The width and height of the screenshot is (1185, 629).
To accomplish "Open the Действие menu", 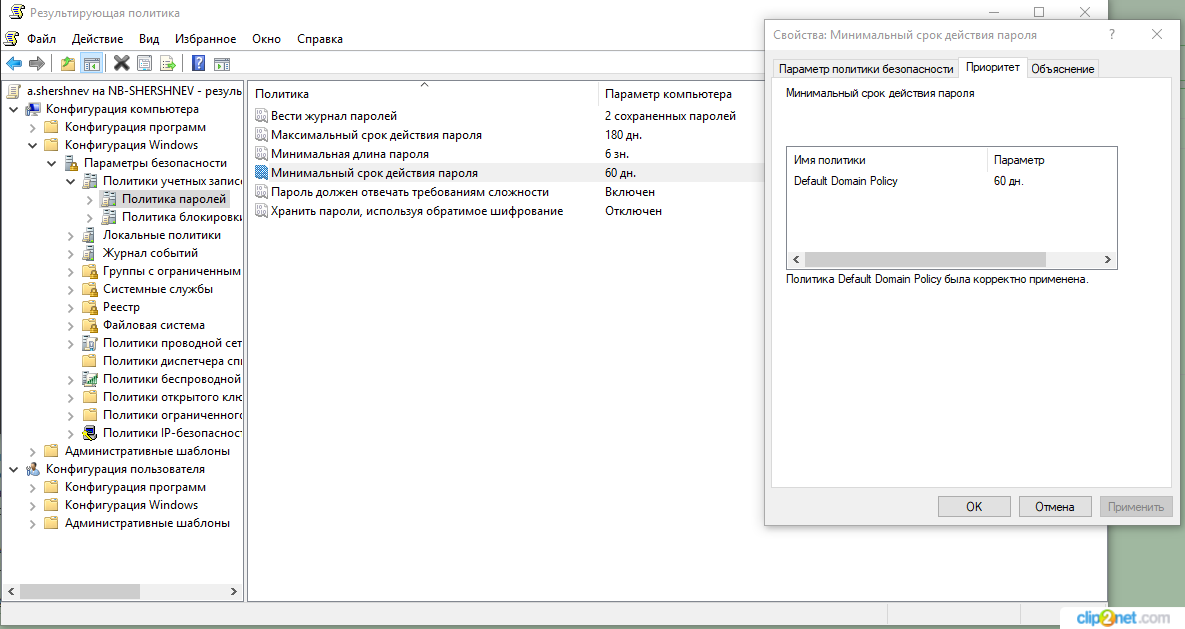I will (x=97, y=39).
